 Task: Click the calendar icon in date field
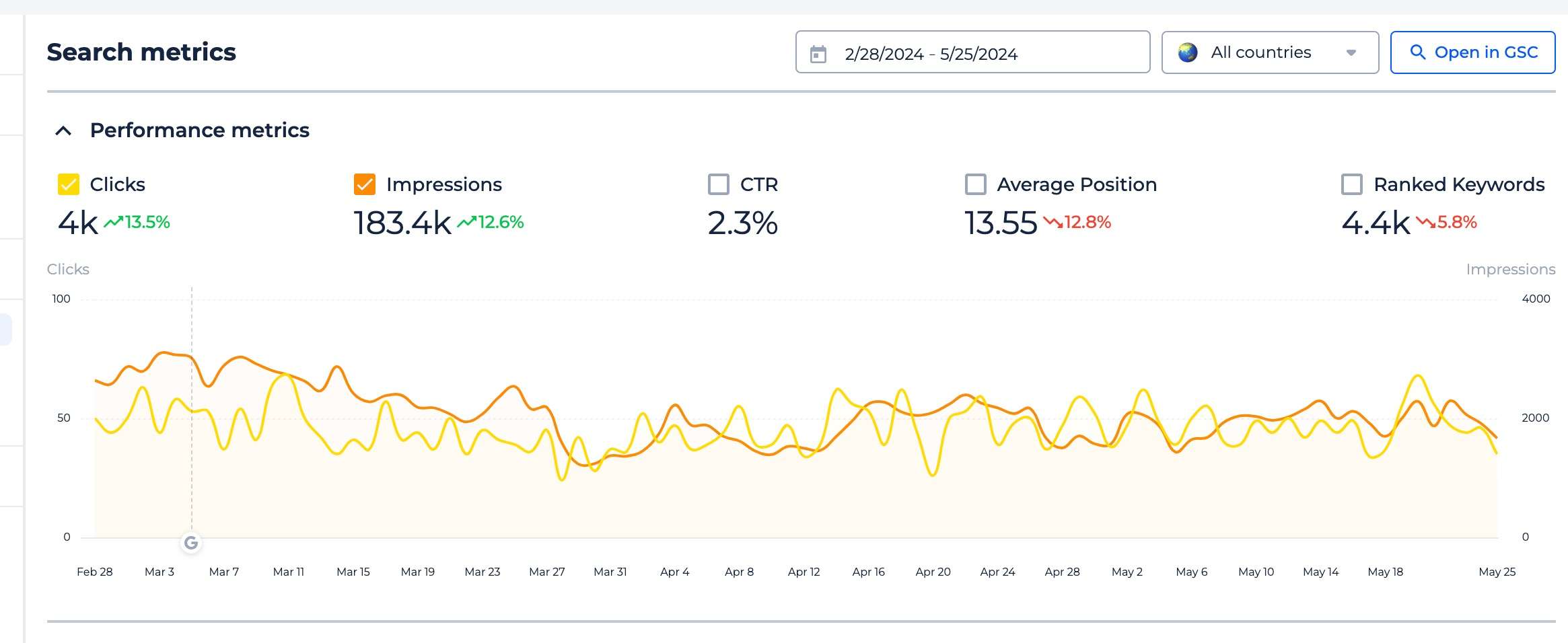818,54
